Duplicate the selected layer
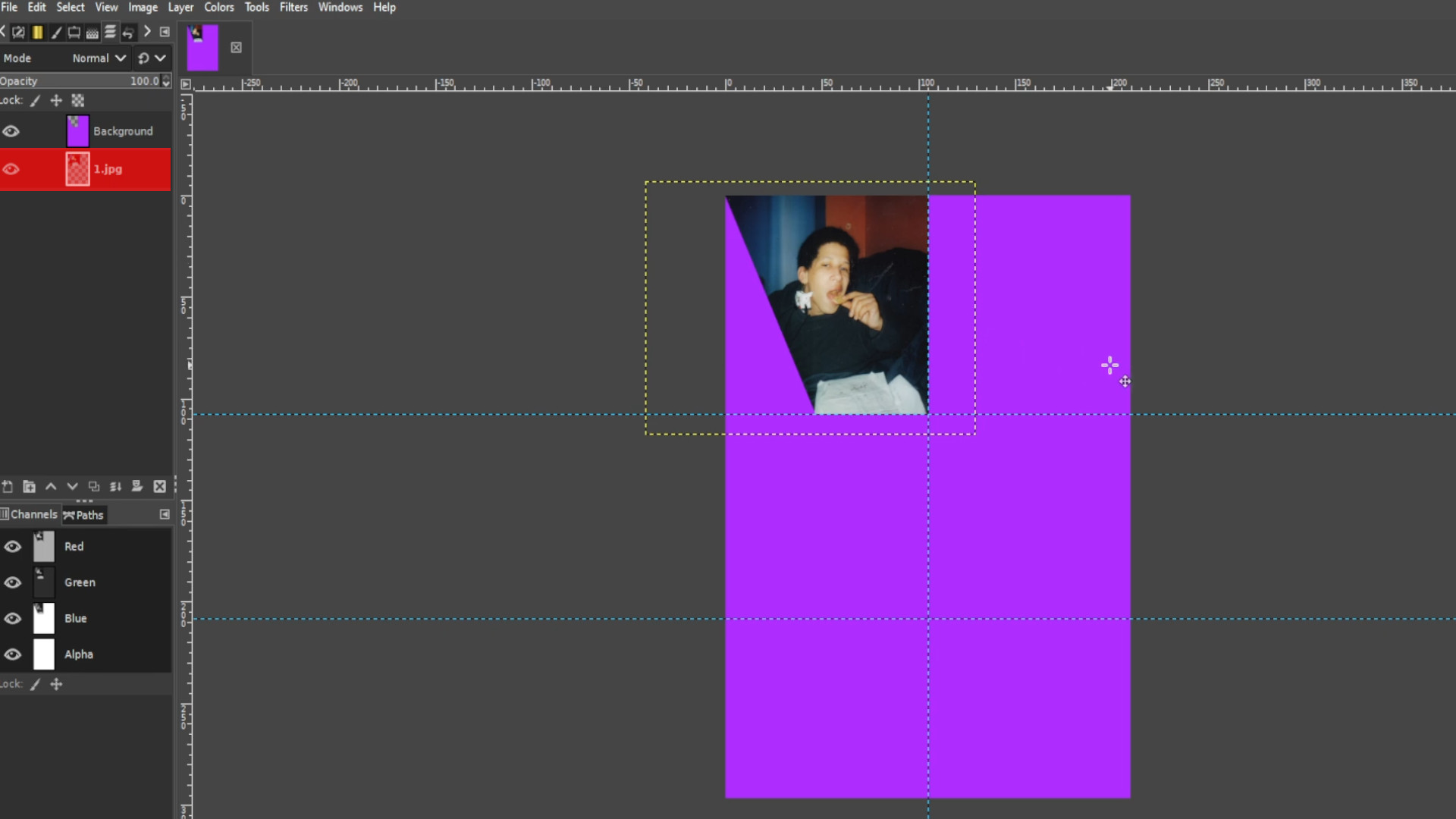1456x819 pixels. pyautogui.click(x=94, y=486)
